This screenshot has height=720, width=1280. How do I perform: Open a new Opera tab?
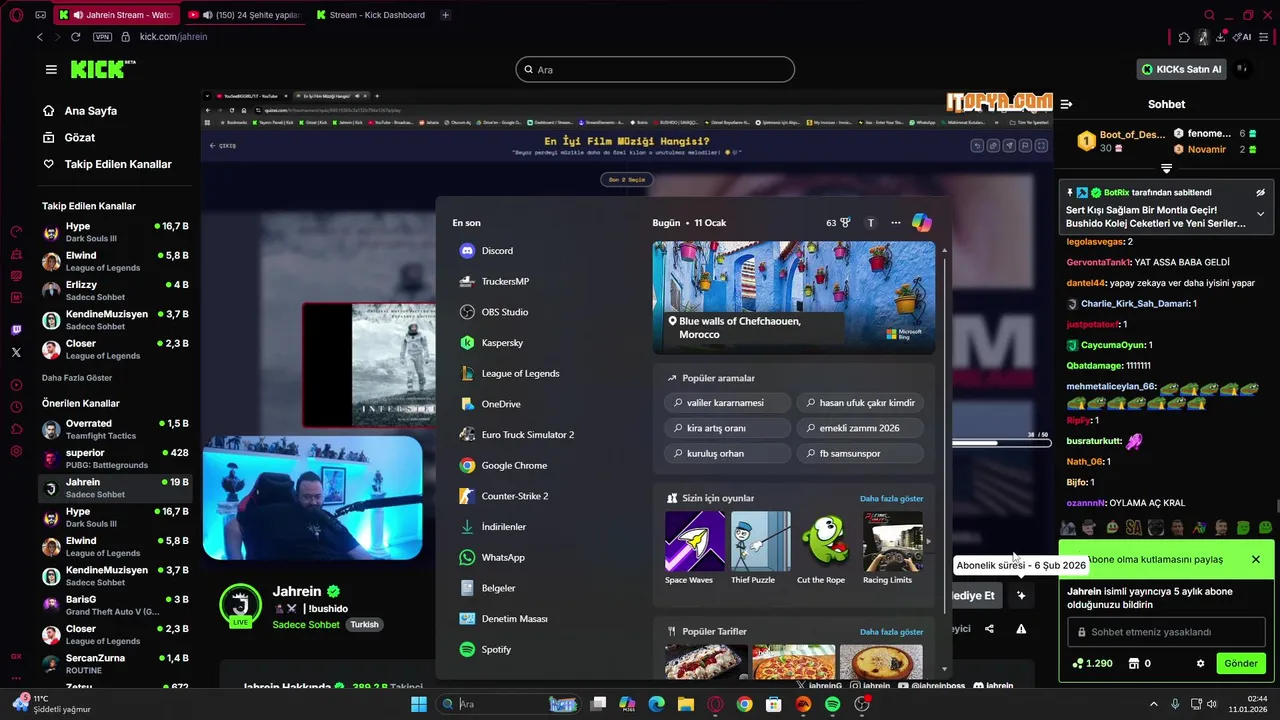click(x=445, y=15)
